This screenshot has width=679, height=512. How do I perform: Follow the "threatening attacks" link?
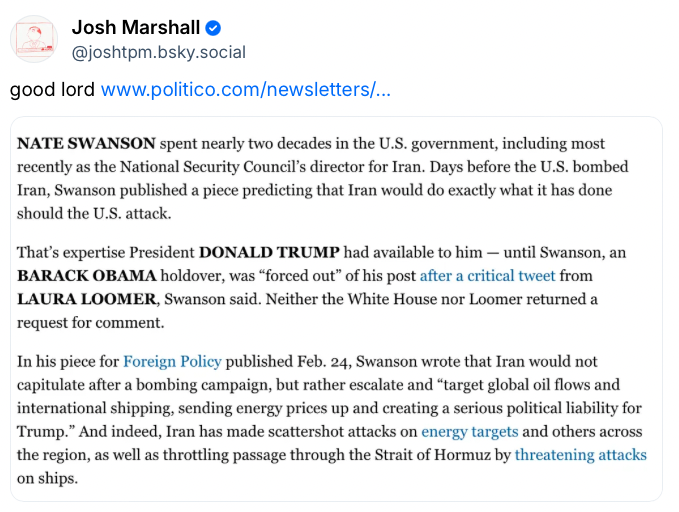click(580, 455)
